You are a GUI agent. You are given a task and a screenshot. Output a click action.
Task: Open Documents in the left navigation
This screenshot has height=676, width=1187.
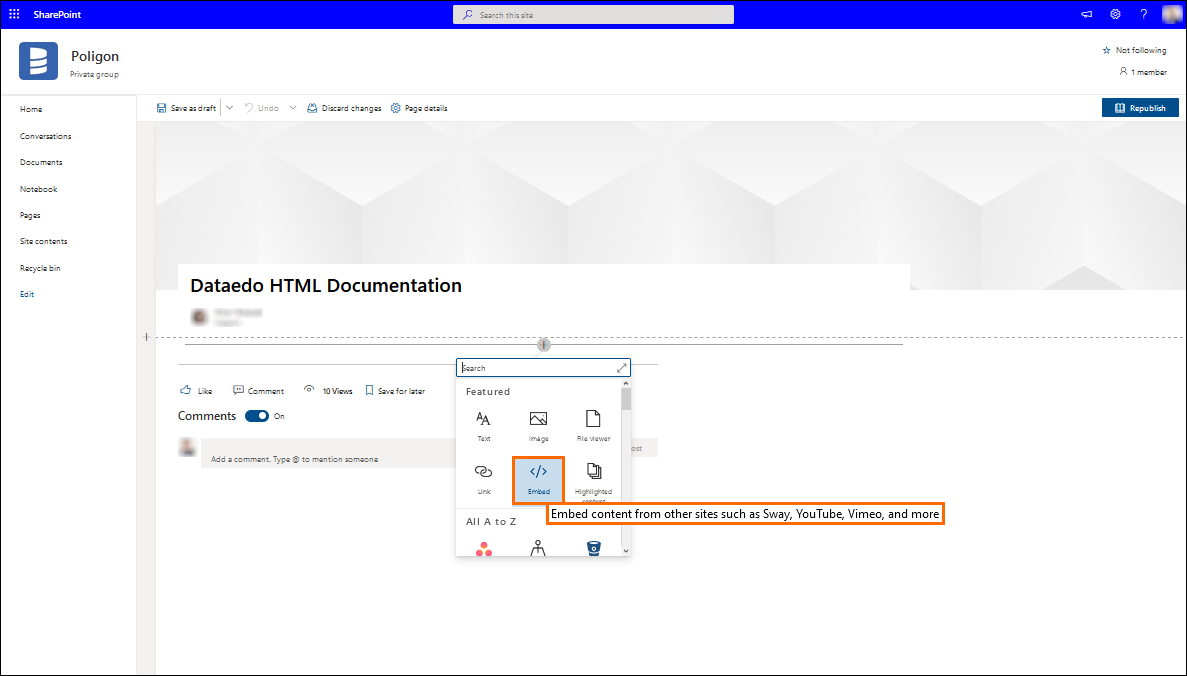[x=41, y=162]
